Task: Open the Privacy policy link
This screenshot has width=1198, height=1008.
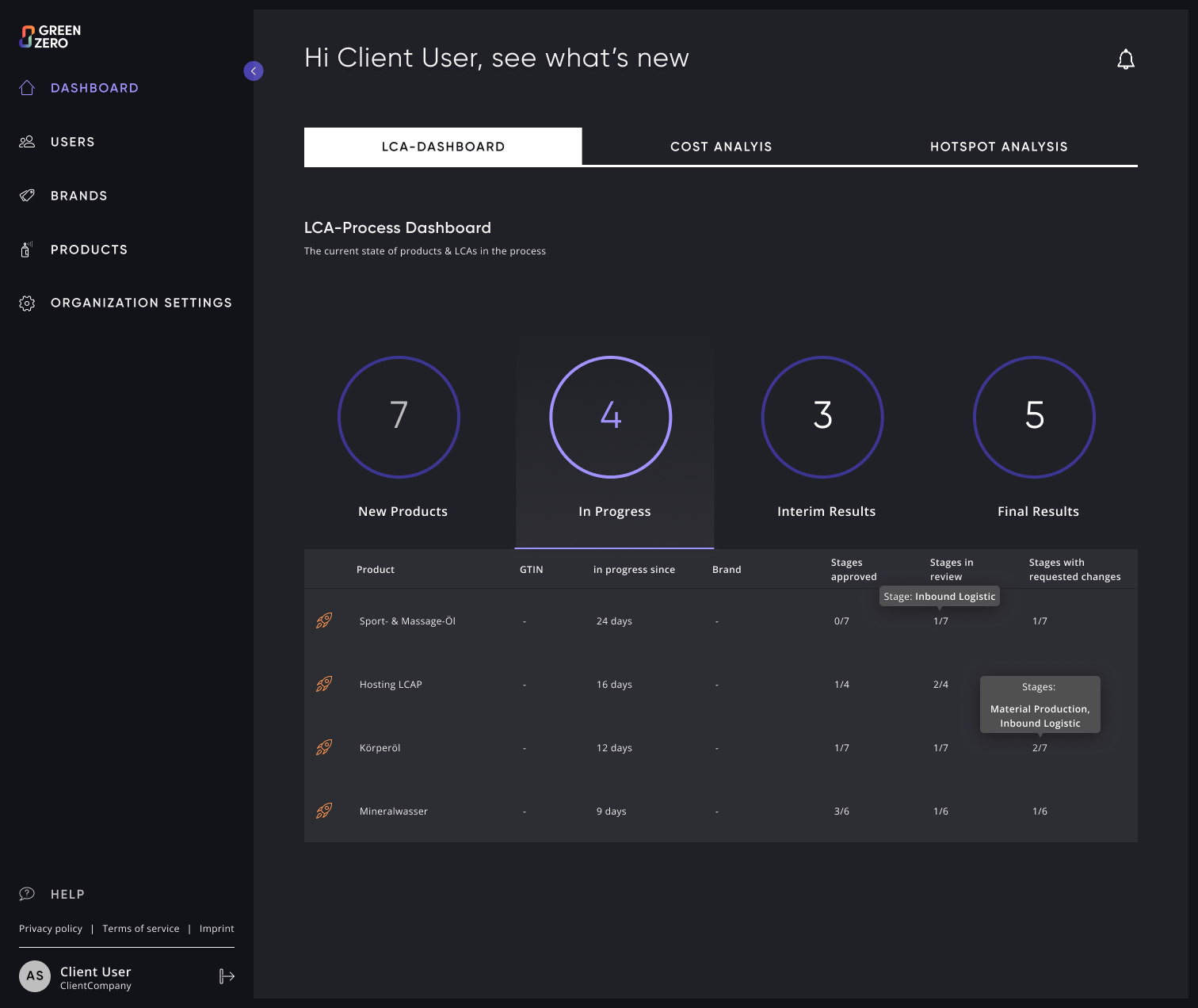Action: [x=51, y=929]
